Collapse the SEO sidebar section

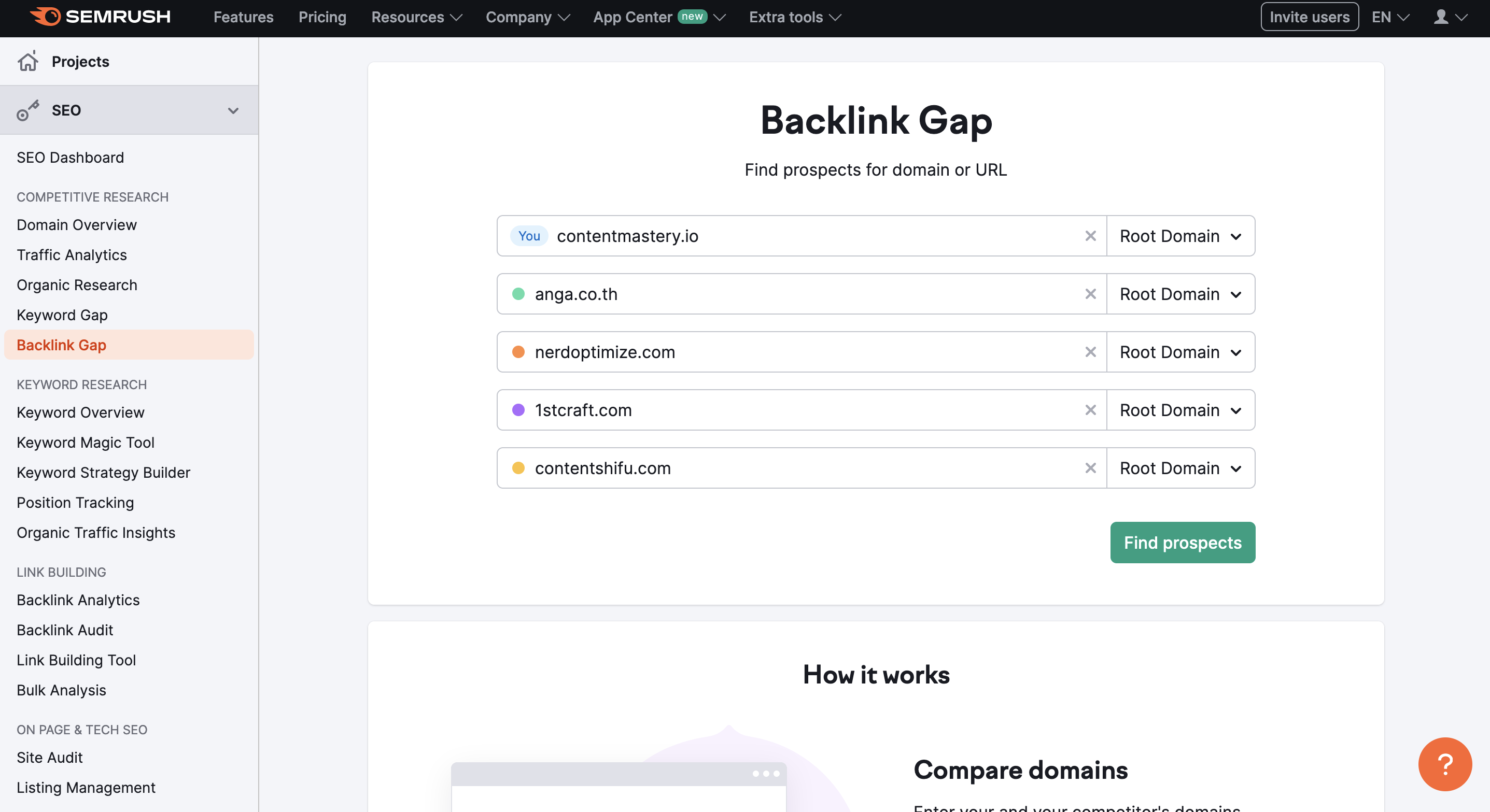(233, 110)
